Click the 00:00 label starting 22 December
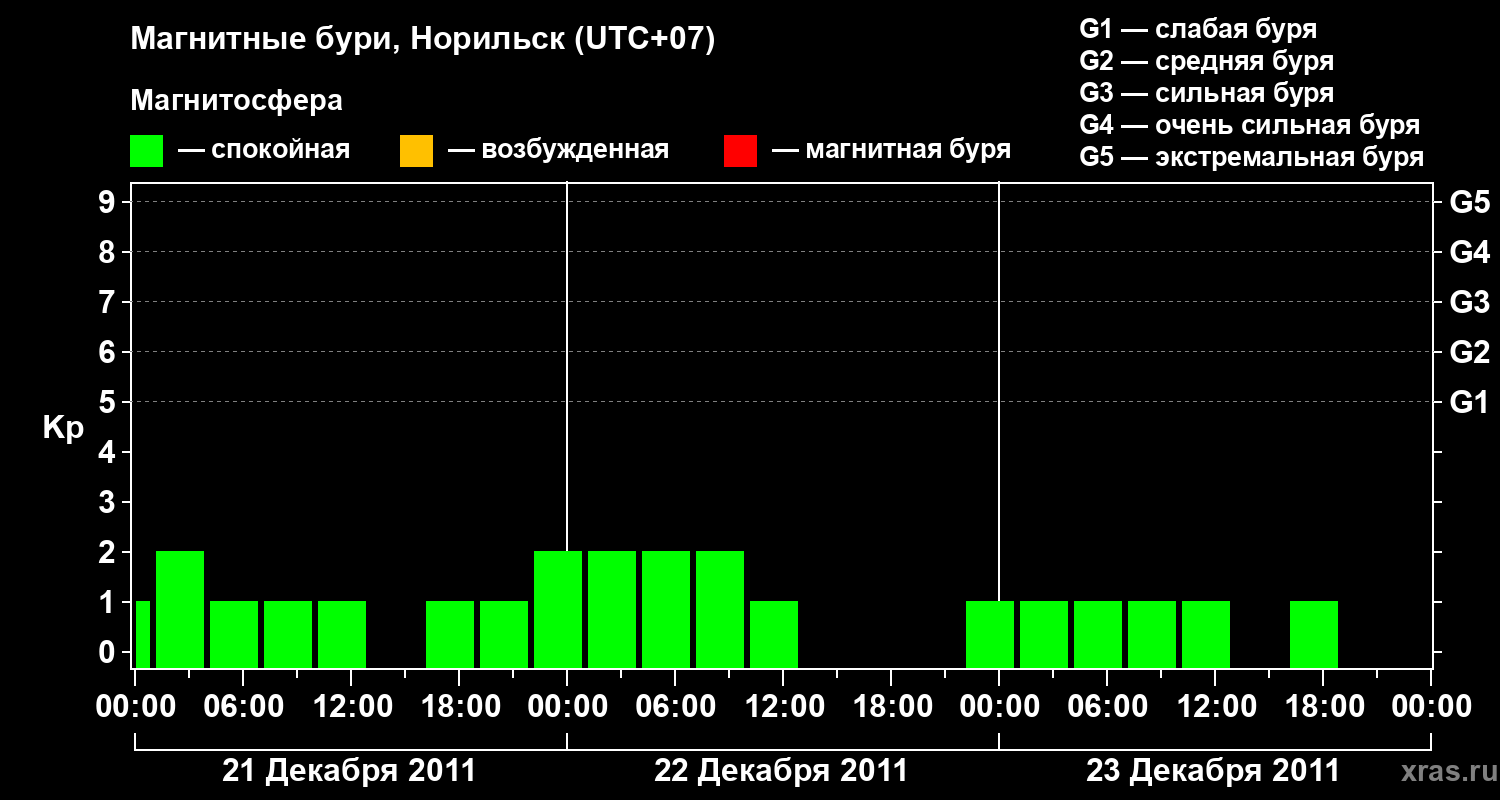Screen dimensions: 1500x800 coord(567,706)
